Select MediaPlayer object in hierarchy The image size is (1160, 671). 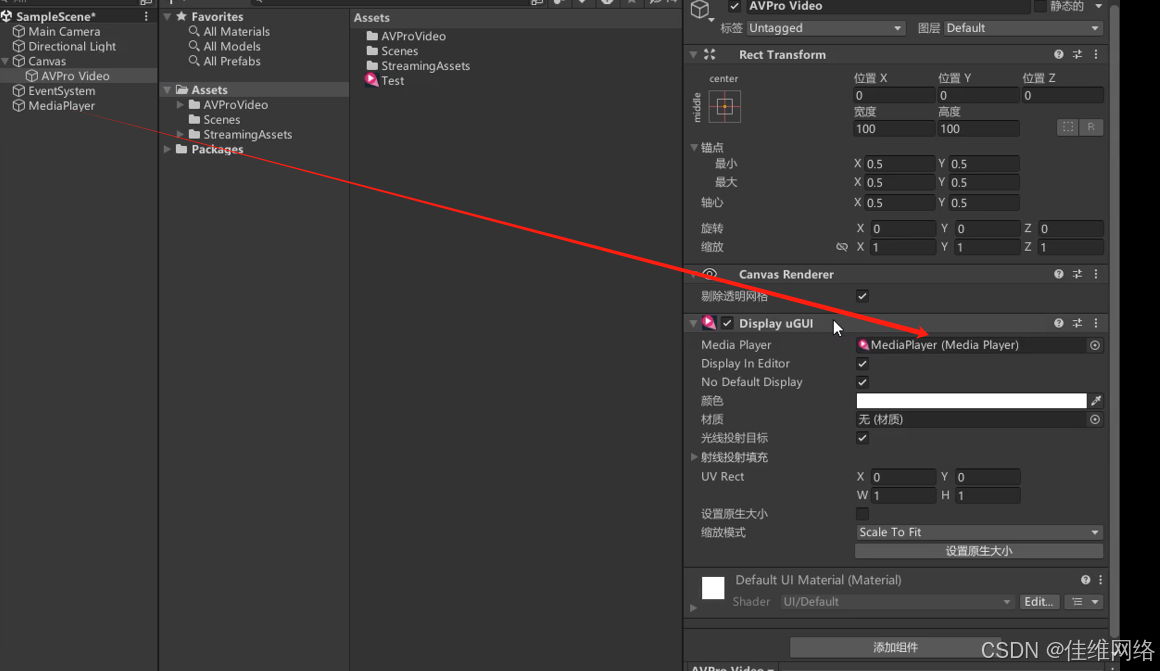pyautogui.click(x=61, y=105)
